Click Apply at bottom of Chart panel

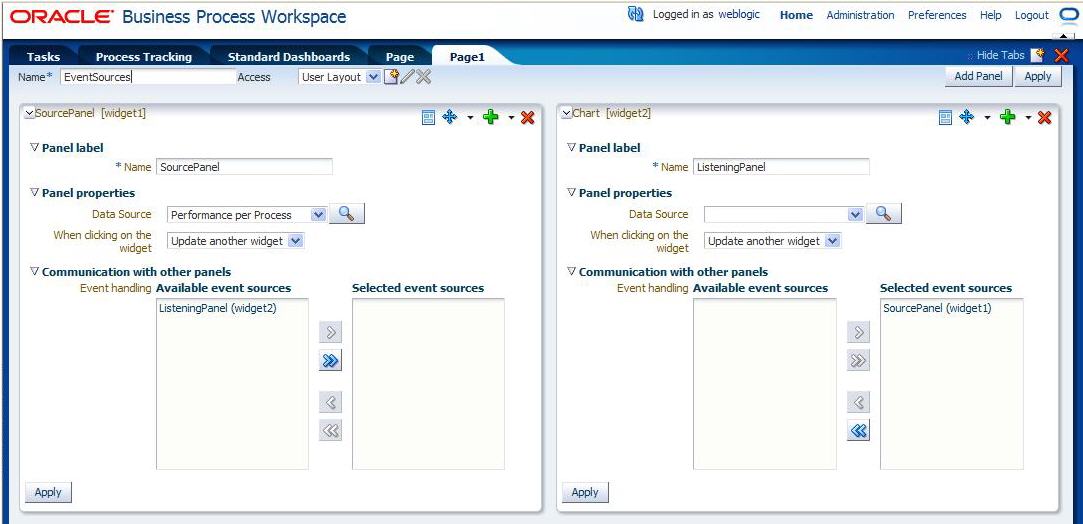[x=585, y=492]
